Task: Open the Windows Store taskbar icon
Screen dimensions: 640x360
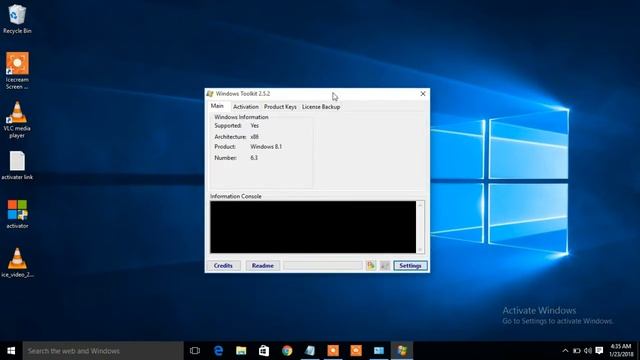Action: pos(264,351)
